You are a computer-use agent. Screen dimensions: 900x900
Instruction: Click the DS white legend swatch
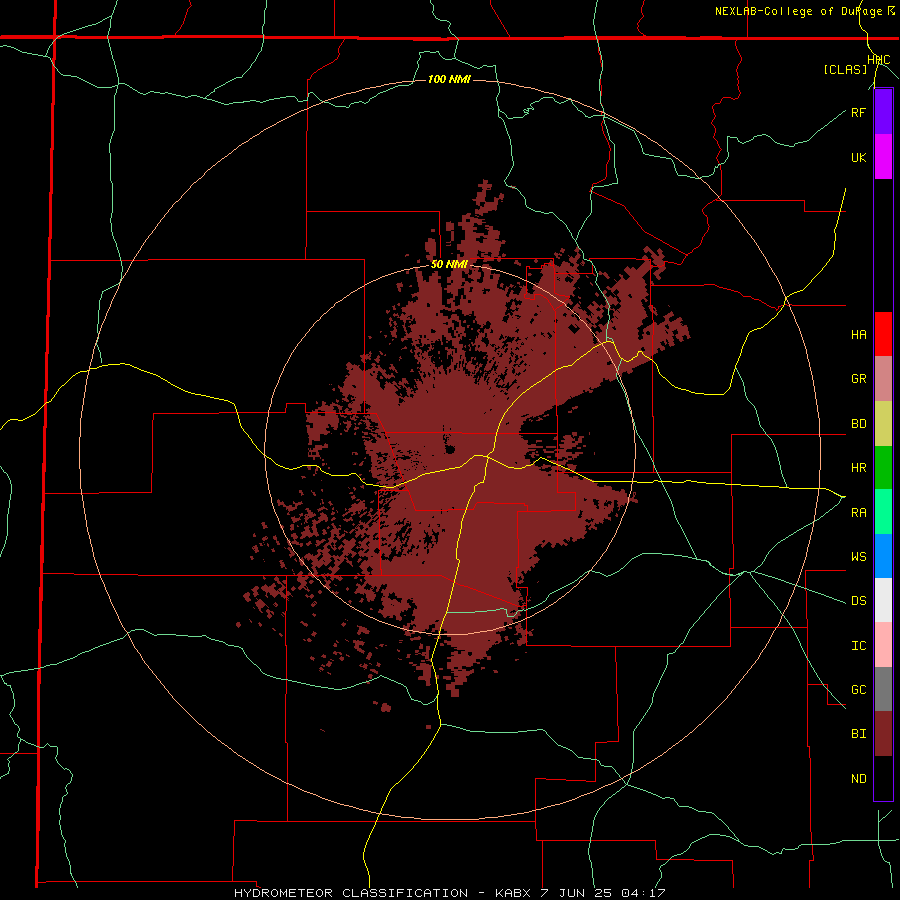tap(883, 600)
